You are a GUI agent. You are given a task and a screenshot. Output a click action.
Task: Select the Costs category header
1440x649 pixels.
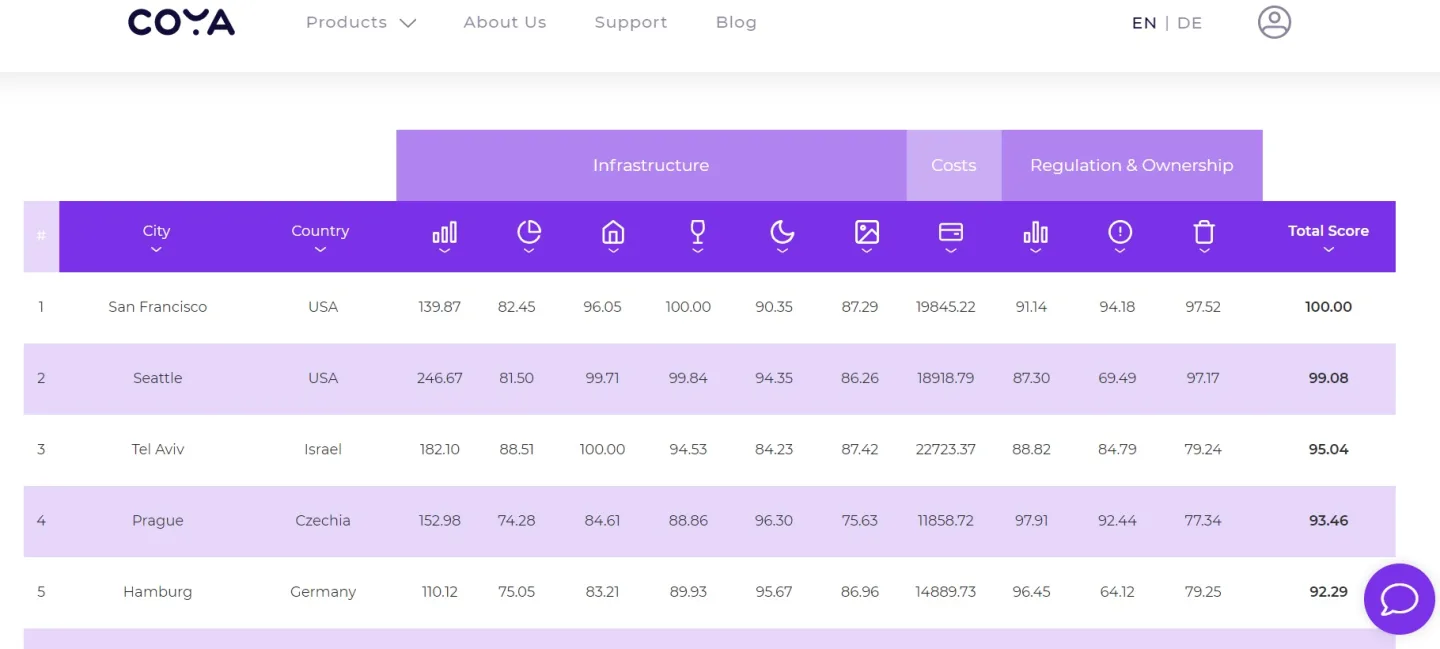[954, 165]
